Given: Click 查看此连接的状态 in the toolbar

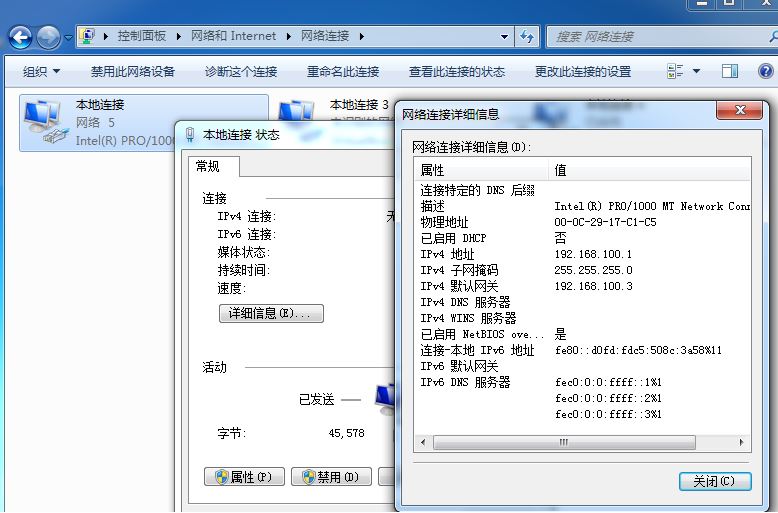Looking at the screenshot, I should tap(456, 71).
